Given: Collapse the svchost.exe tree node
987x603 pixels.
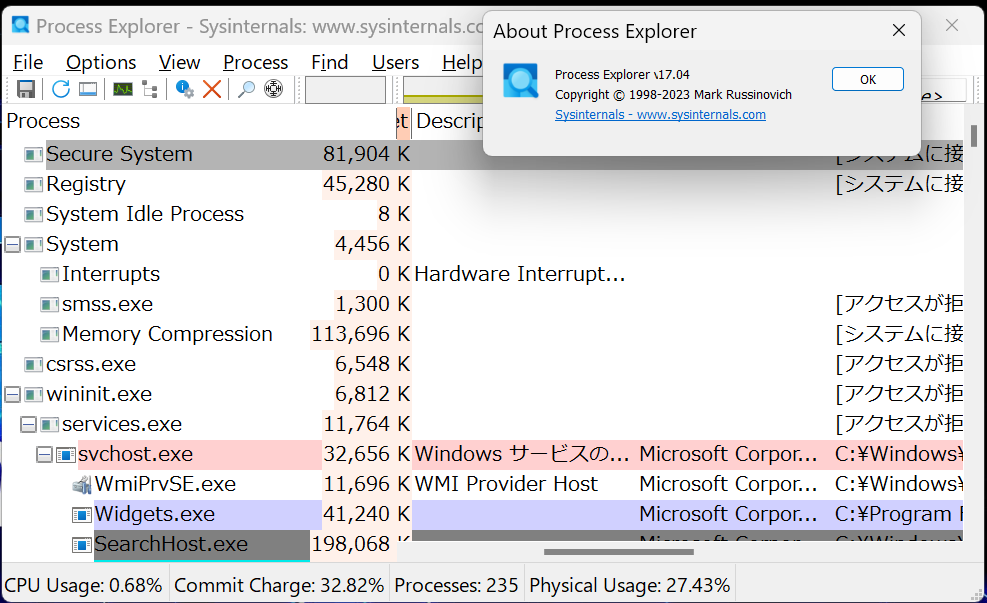Looking at the screenshot, I should 43,453.
